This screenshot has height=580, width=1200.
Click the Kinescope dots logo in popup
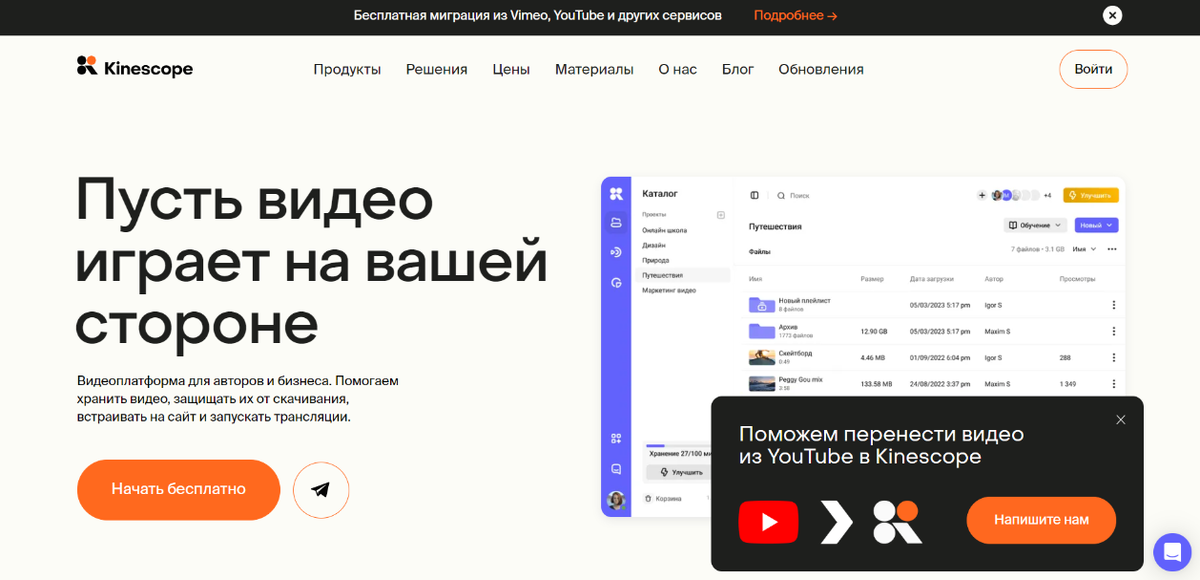coord(897,522)
